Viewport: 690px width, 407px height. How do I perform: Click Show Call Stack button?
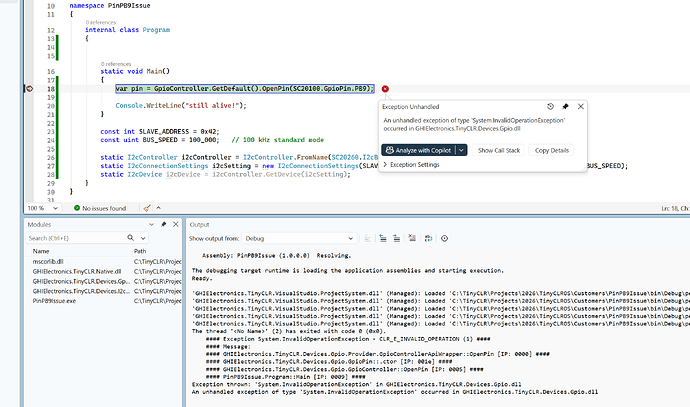[499, 150]
